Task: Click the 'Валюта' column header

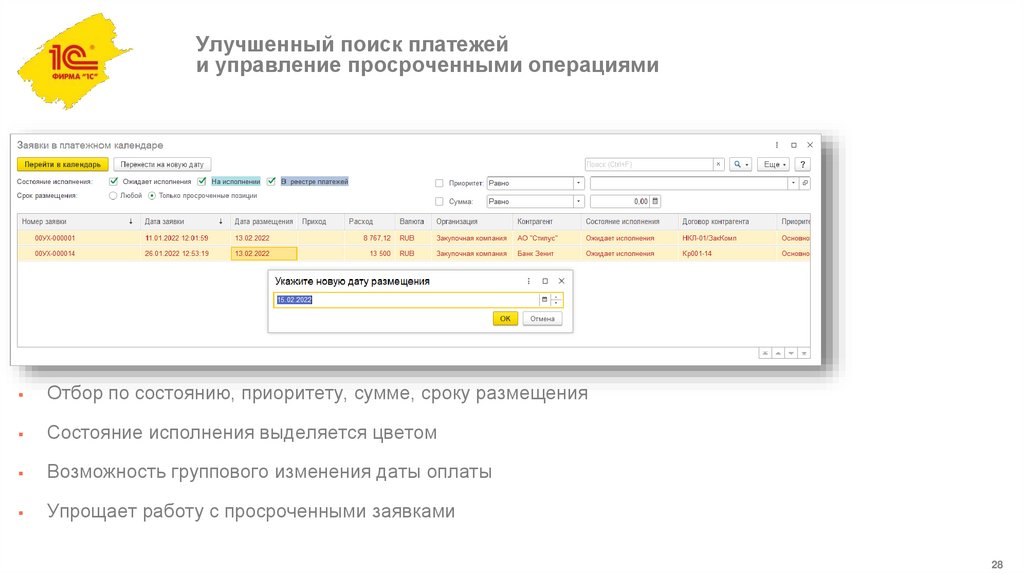Action: tap(413, 222)
